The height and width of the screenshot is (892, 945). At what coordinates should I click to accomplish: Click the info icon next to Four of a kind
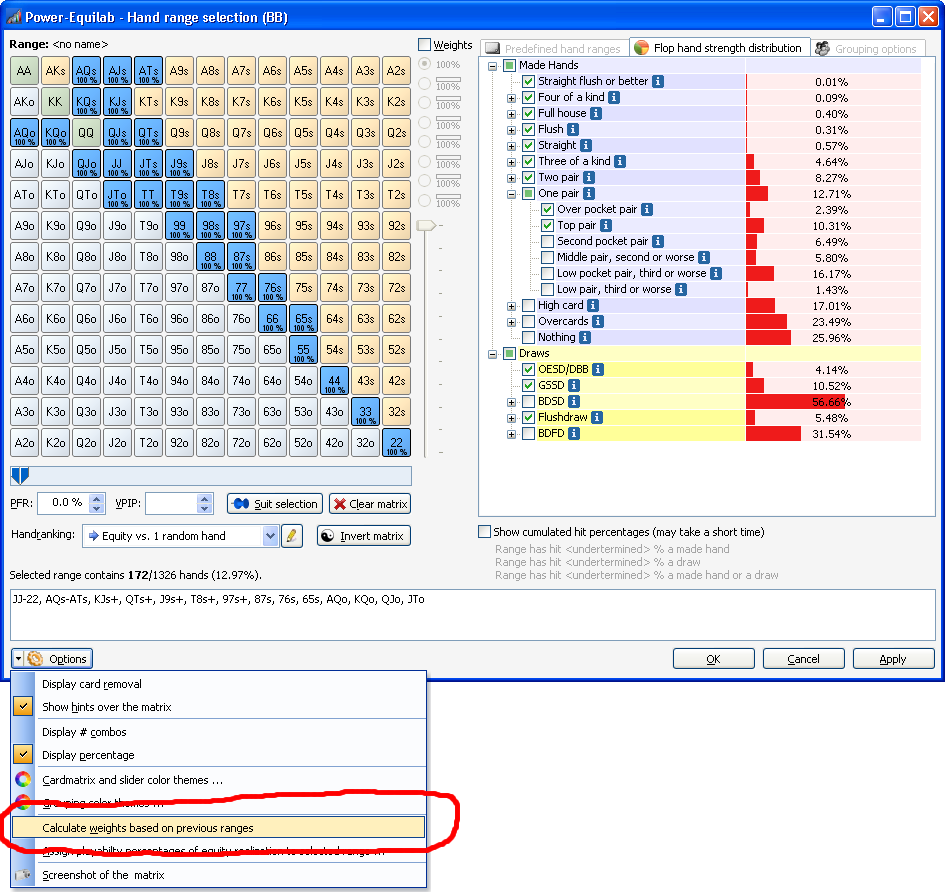614,97
